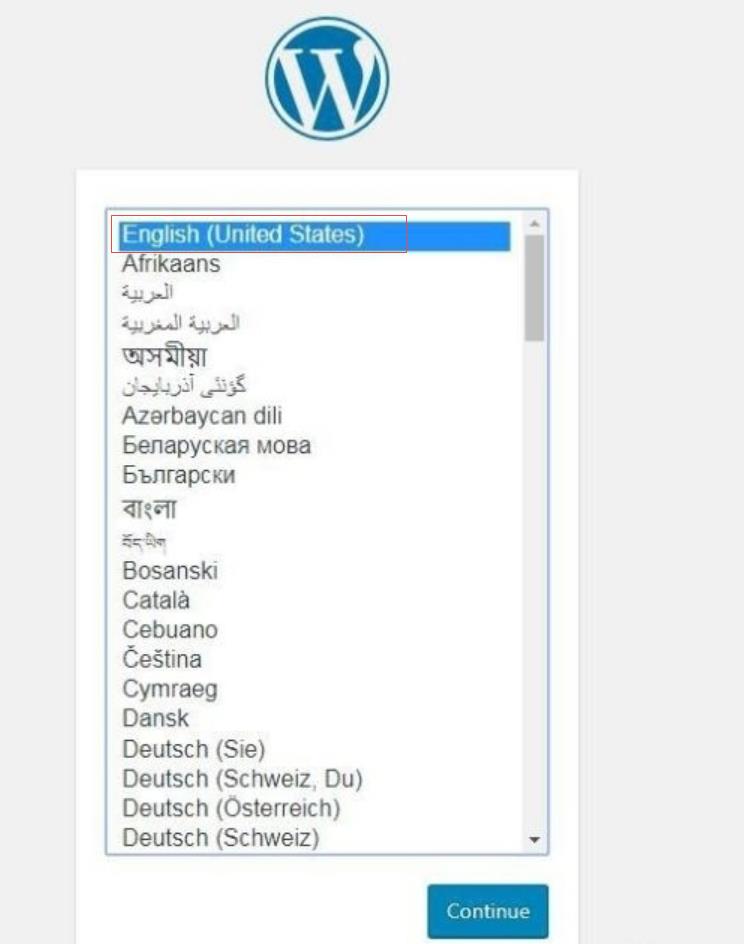Click the scrollbar up arrow
The width and height of the screenshot is (744, 944).
click(534, 224)
